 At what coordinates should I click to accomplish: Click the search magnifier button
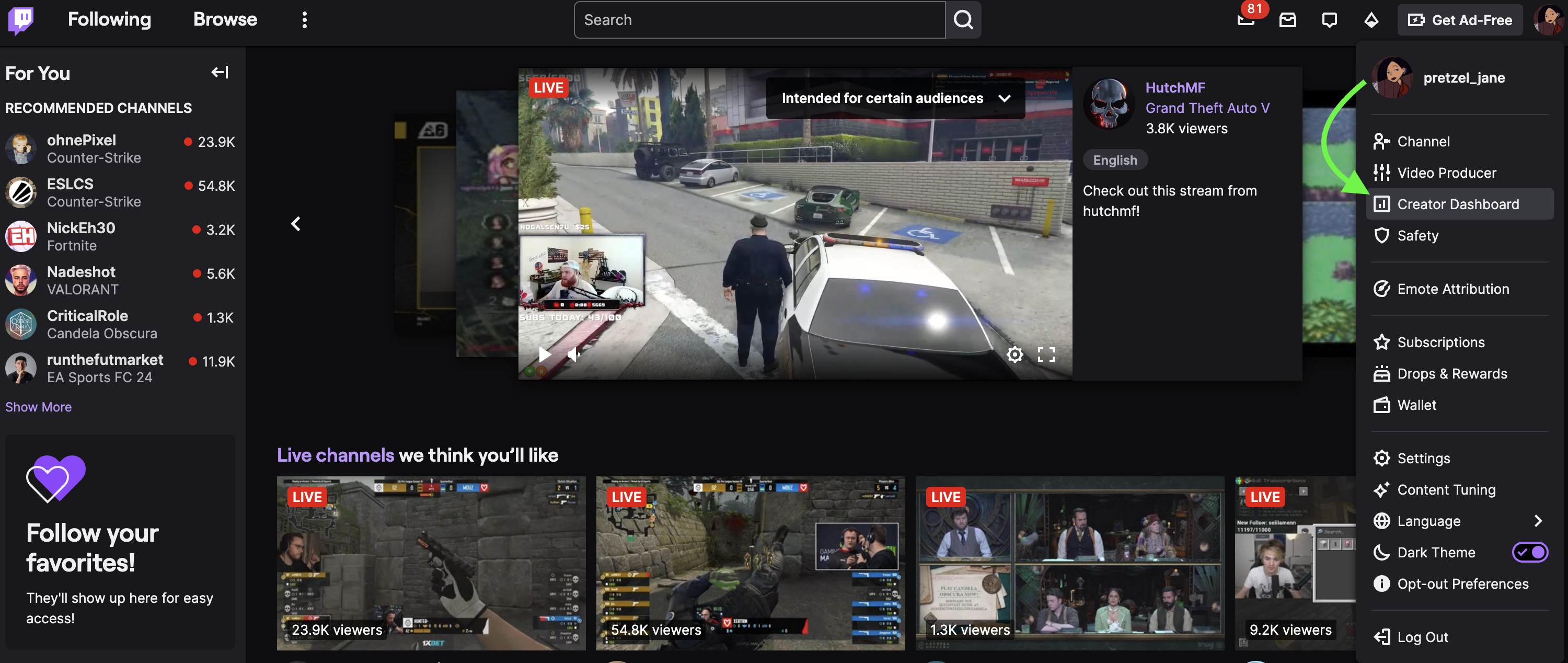[x=962, y=20]
